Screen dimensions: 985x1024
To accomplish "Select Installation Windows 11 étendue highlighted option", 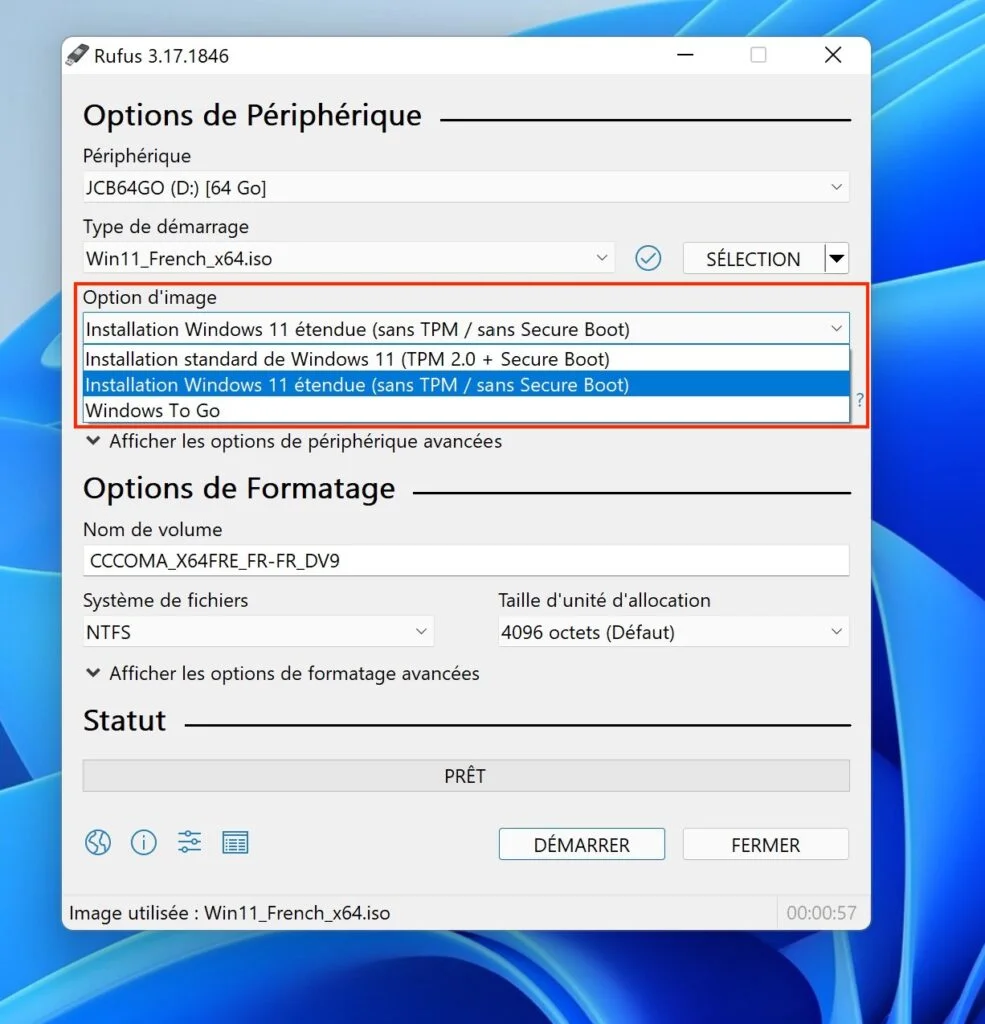I will [466, 385].
